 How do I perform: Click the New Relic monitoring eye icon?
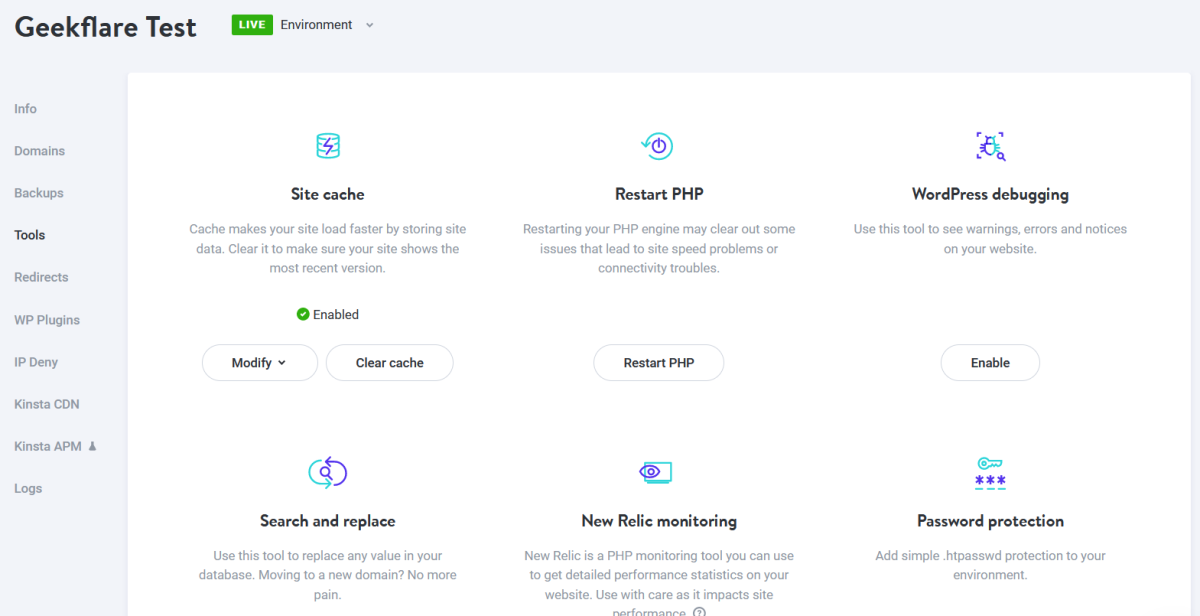(x=655, y=472)
